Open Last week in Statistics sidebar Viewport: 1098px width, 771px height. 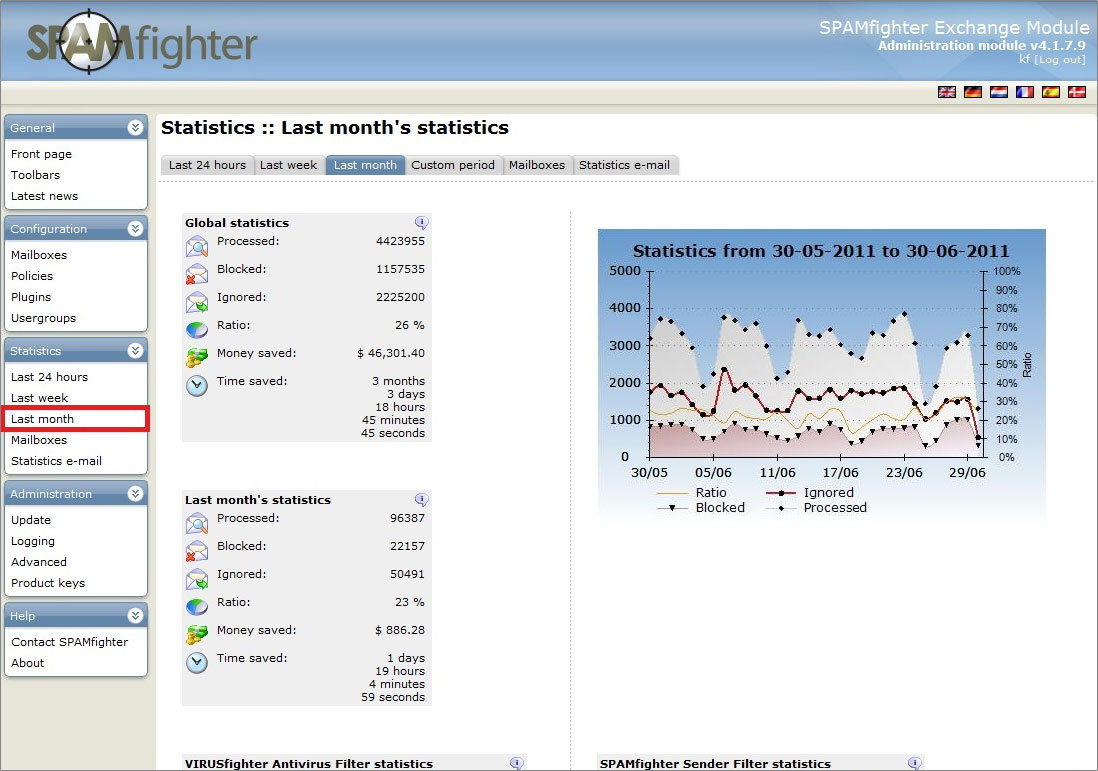pos(40,398)
